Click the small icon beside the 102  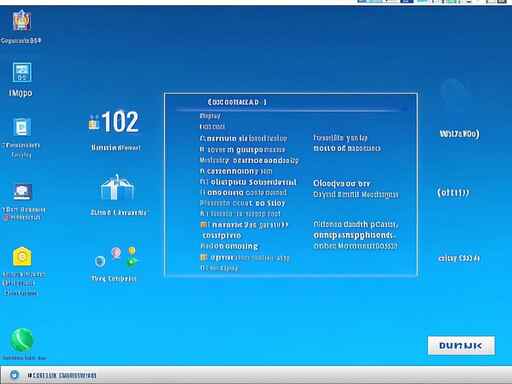94,122
